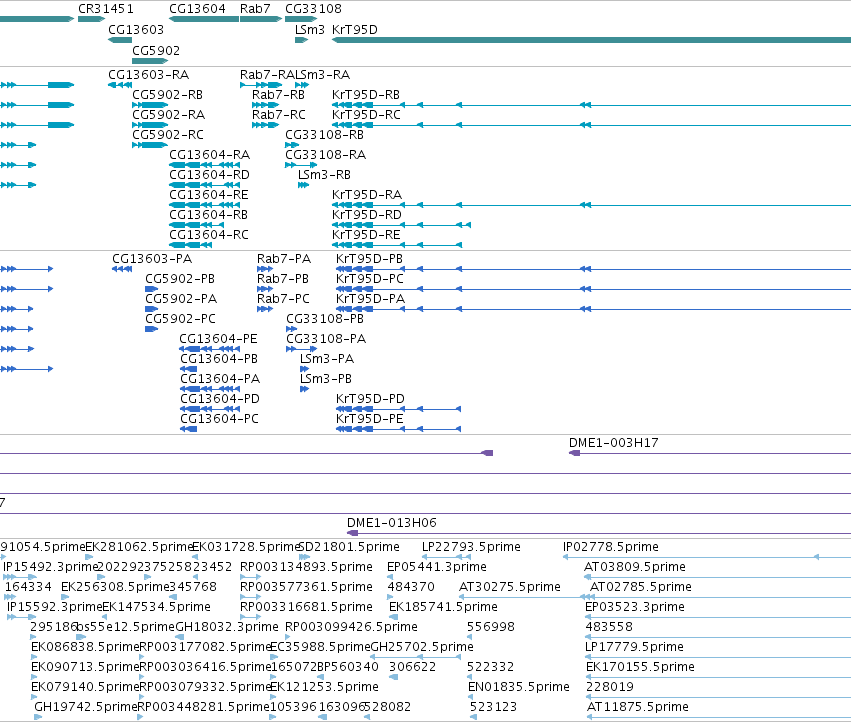Open protein CG13604-PE
The width and height of the screenshot is (851, 722).
219,339
